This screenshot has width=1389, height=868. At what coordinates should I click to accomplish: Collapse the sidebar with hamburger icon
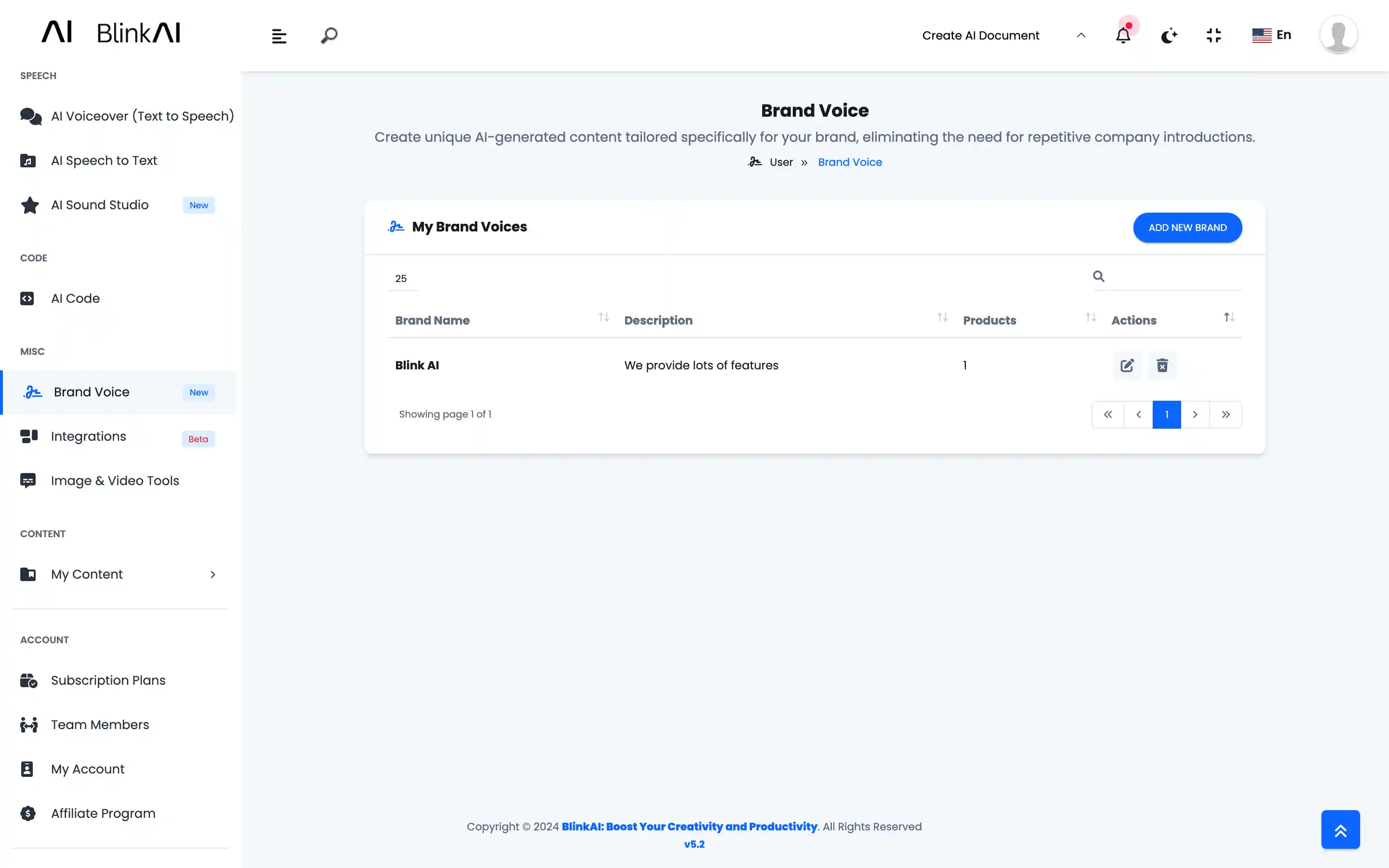(x=279, y=36)
